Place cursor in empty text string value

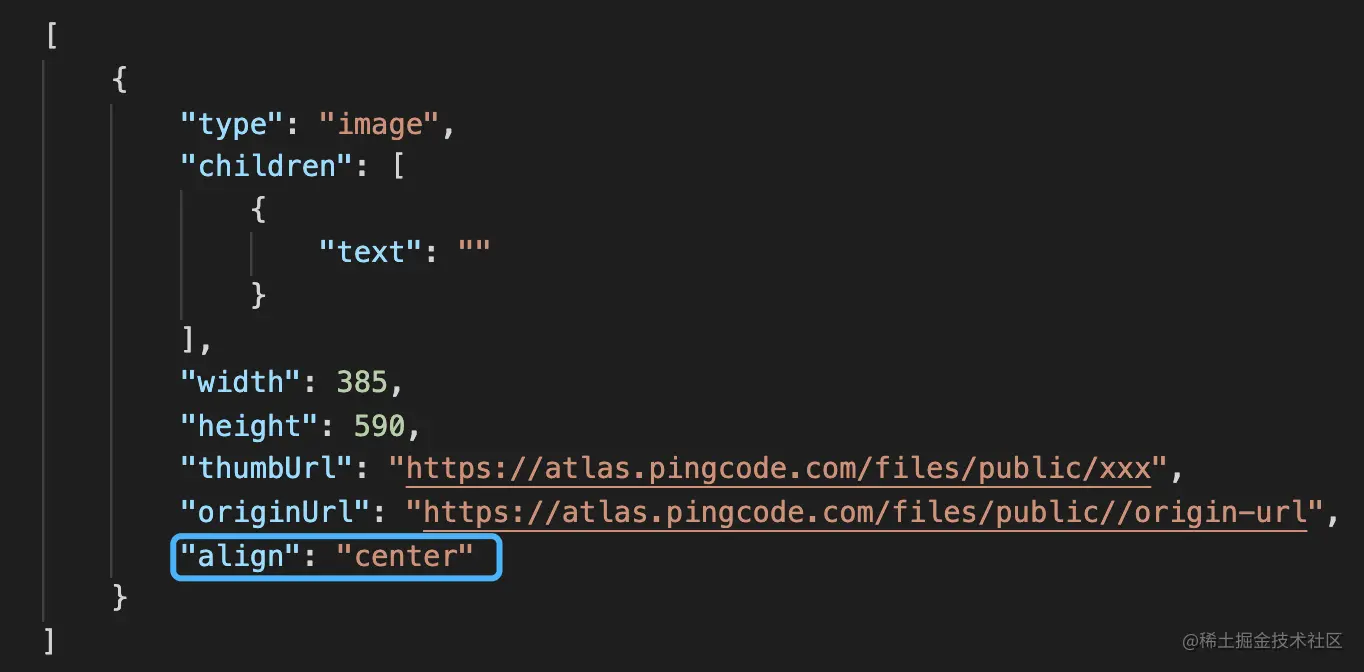[x=474, y=252]
